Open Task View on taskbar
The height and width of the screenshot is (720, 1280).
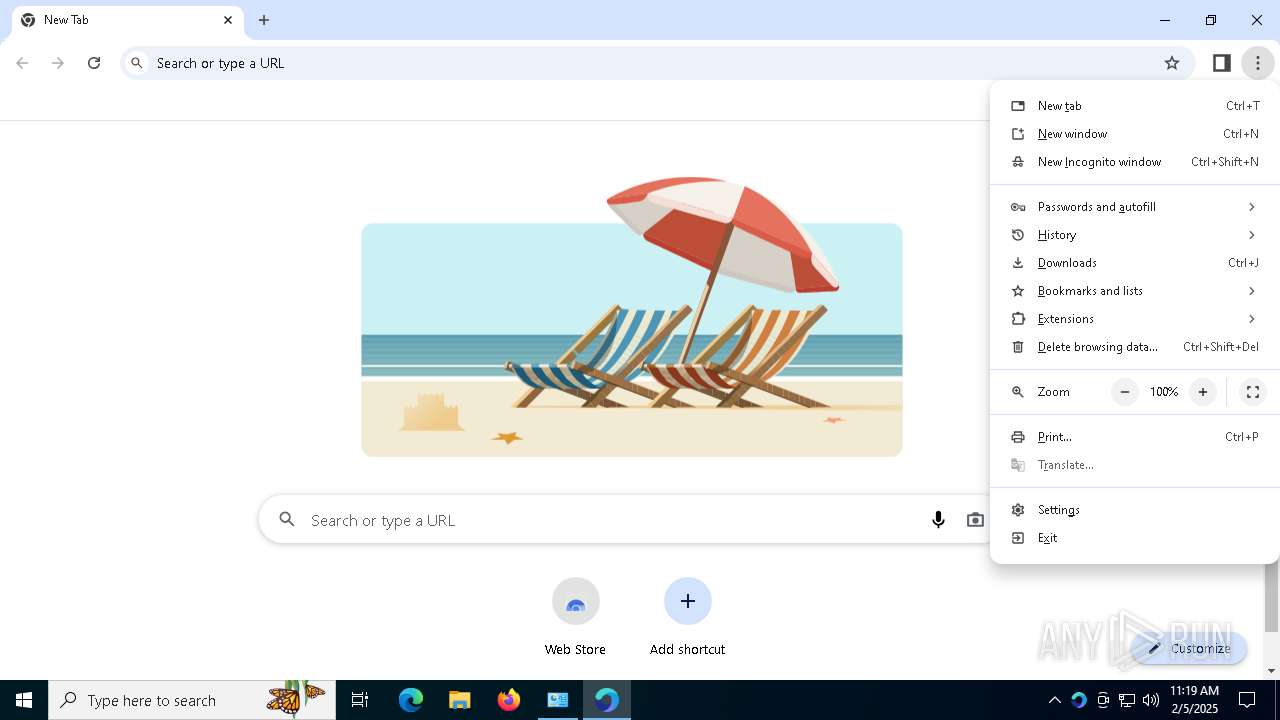pyautogui.click(x=360, y=700)
